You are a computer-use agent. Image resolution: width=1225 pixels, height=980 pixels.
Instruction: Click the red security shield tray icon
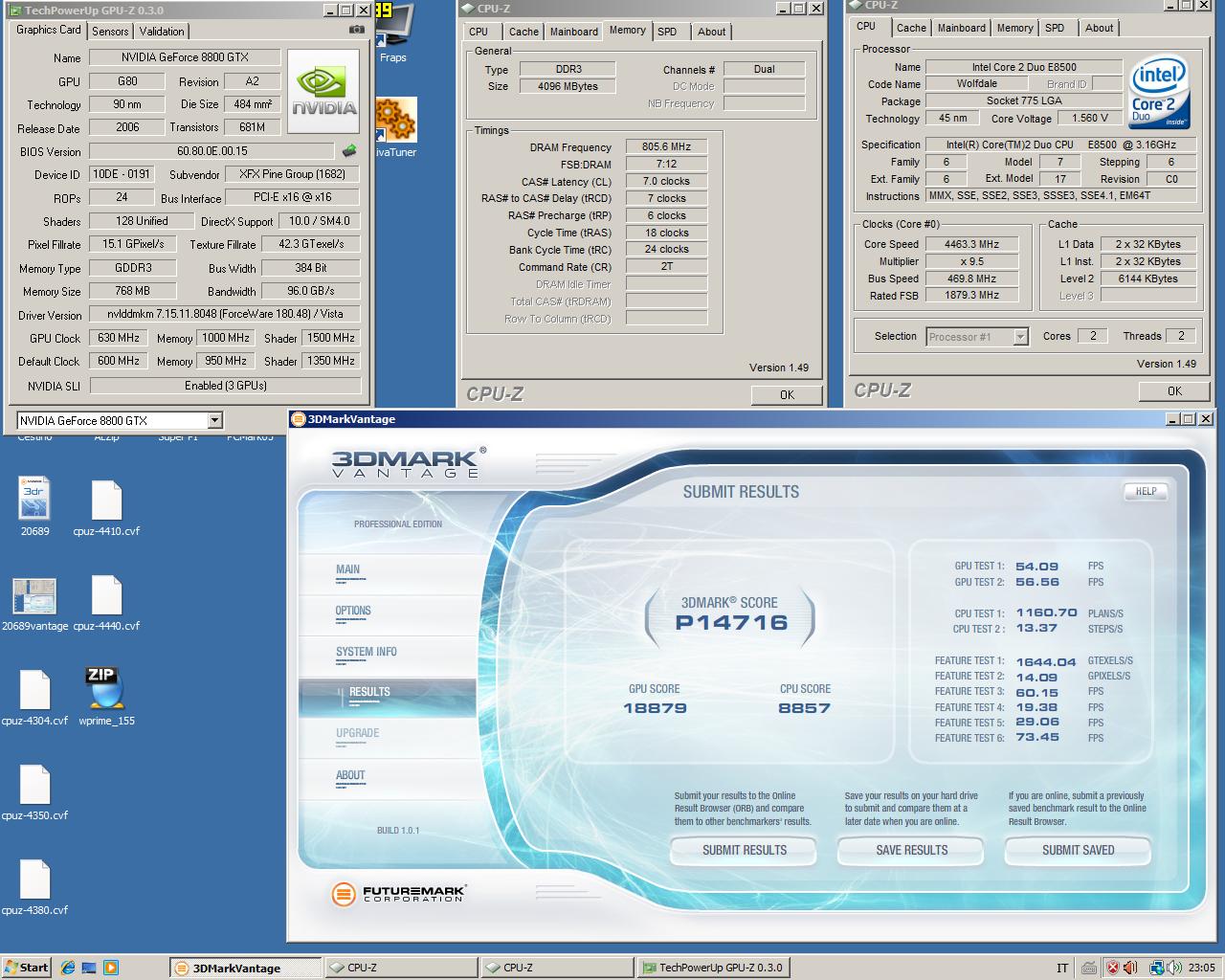(1112, 968)
